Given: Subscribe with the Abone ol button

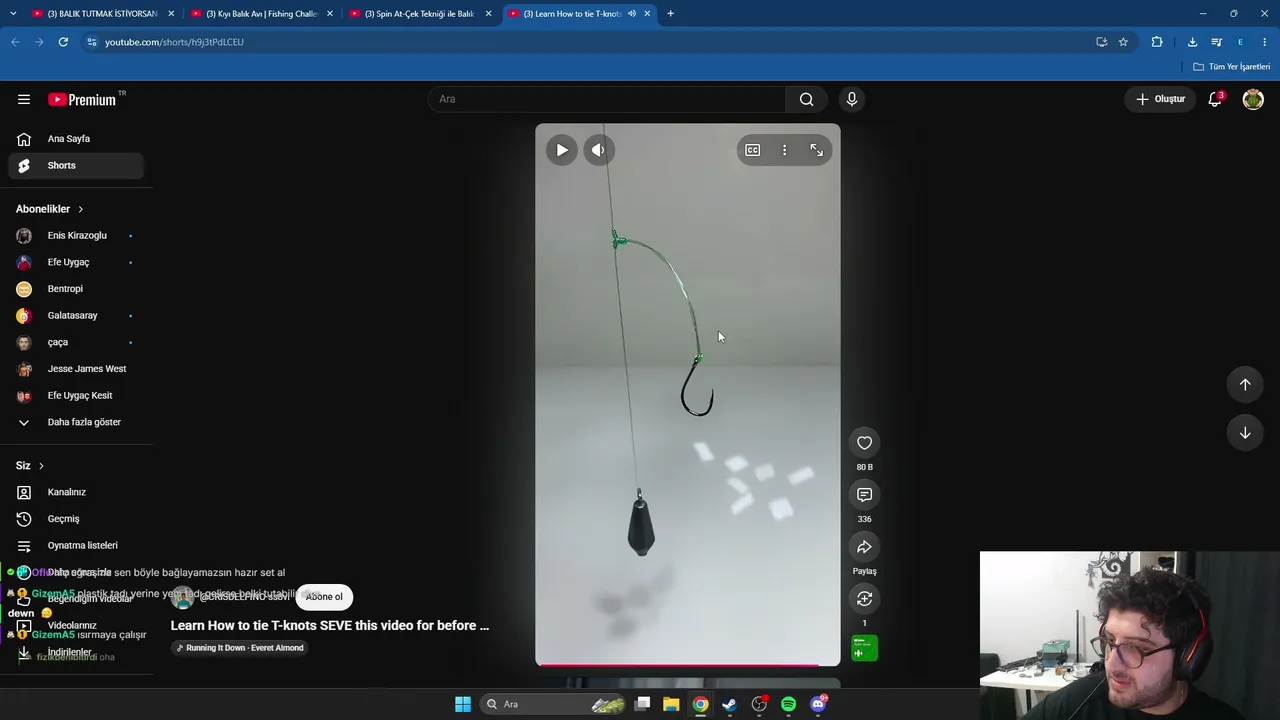Looking at the screenshot, I should point(324,597).
